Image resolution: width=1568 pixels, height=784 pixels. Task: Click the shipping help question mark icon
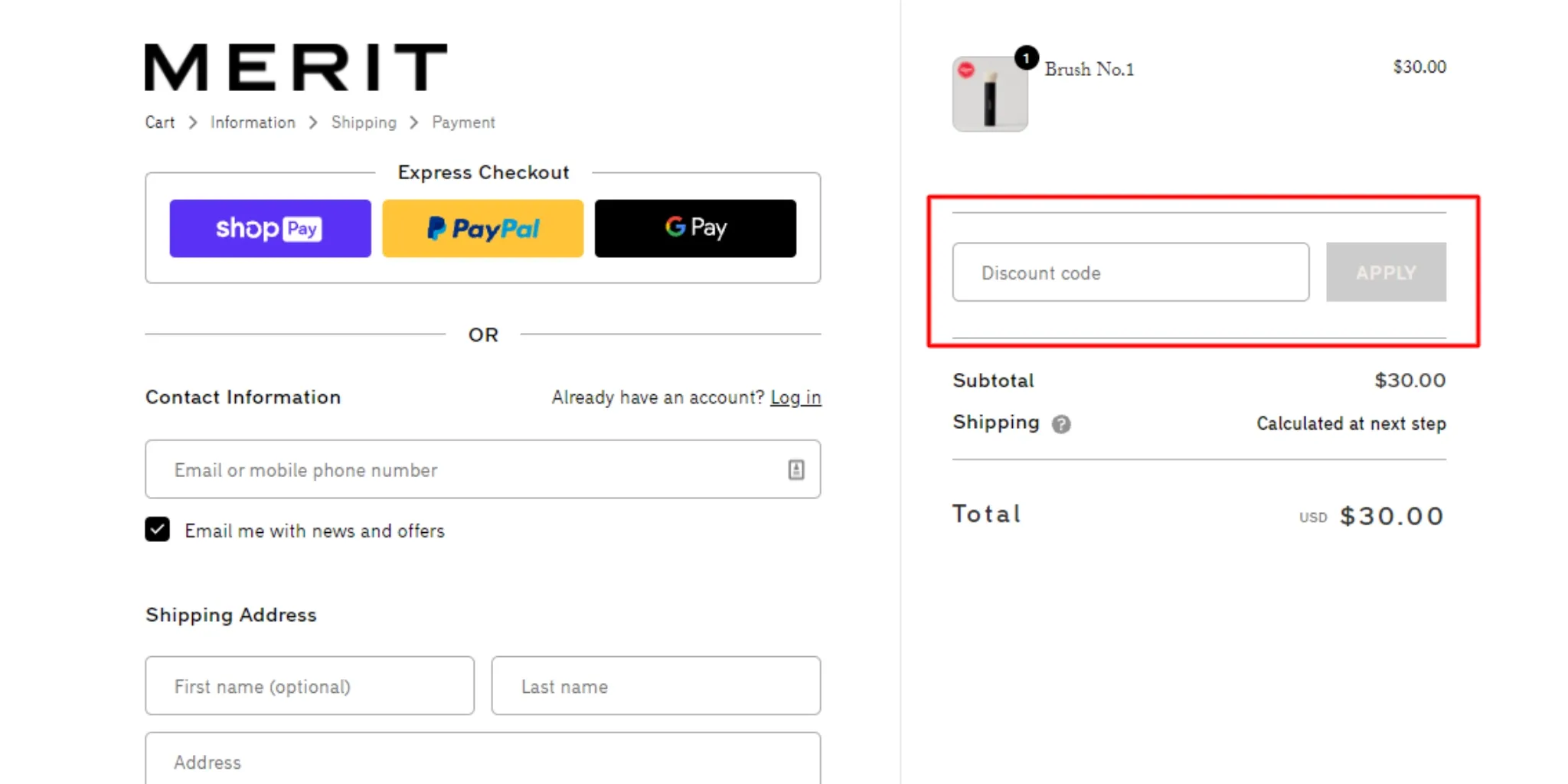point(1061,424)
